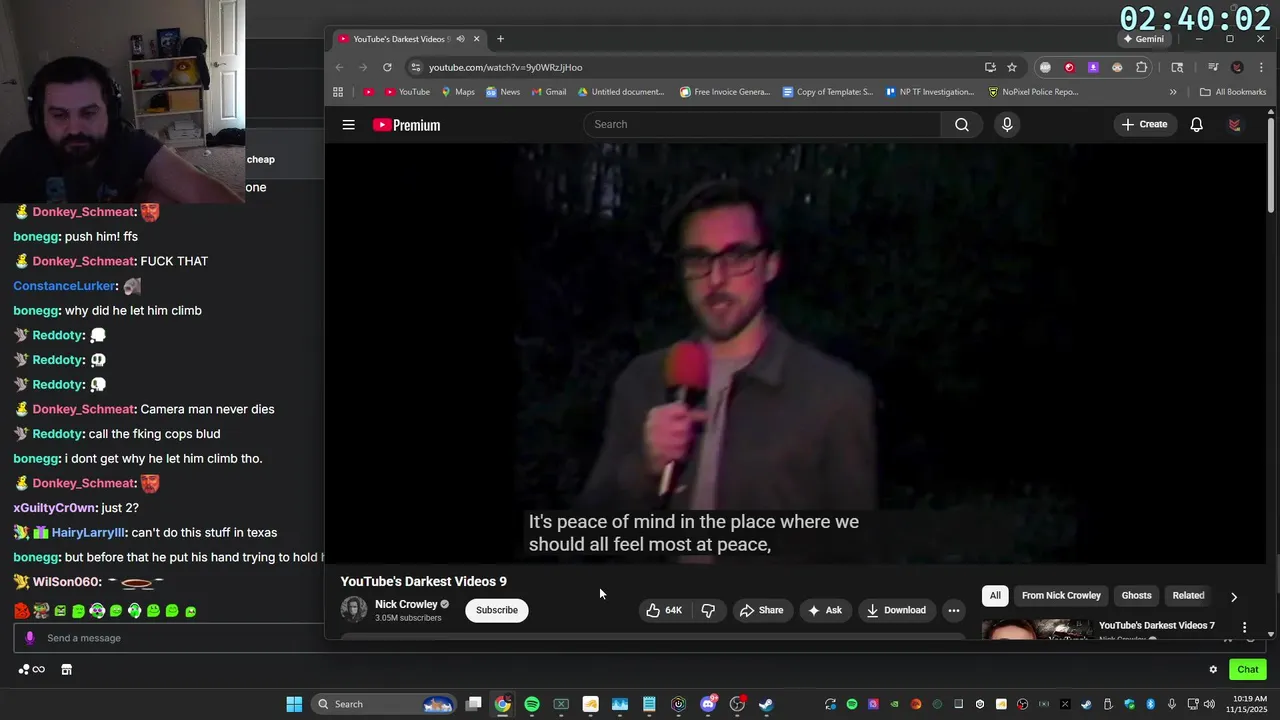Screen dimensions: 1280x720
Task: Open YouTube's Darkest Videos 7 thumbnail
Action: coord(1037,628)
